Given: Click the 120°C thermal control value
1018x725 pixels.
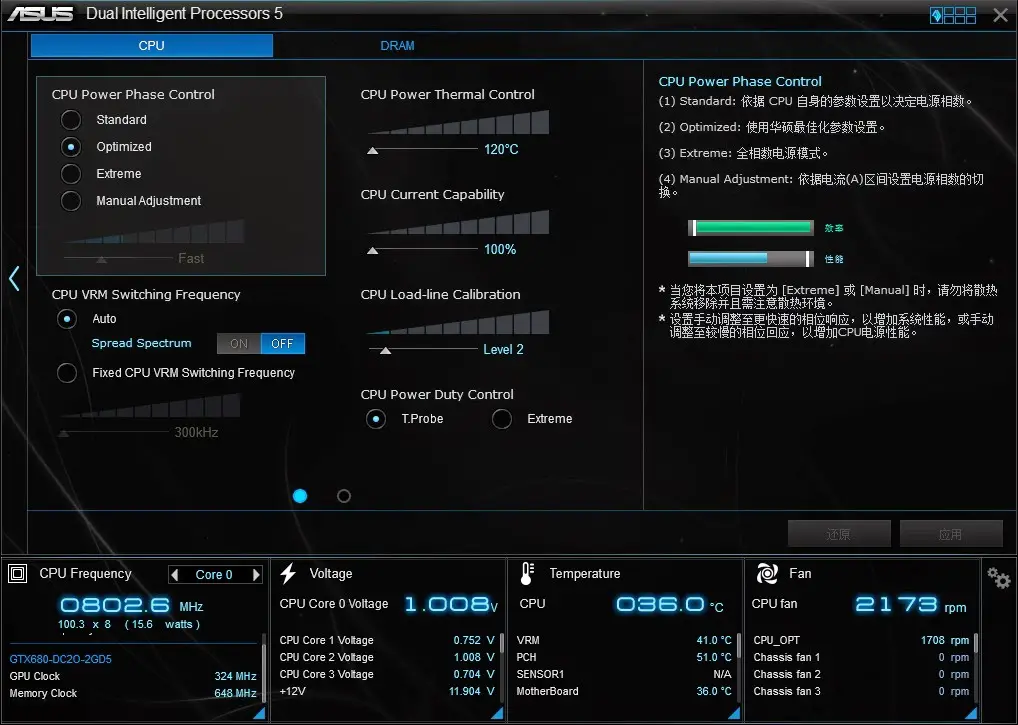Looking at the screenshot, I should (501, 149).
